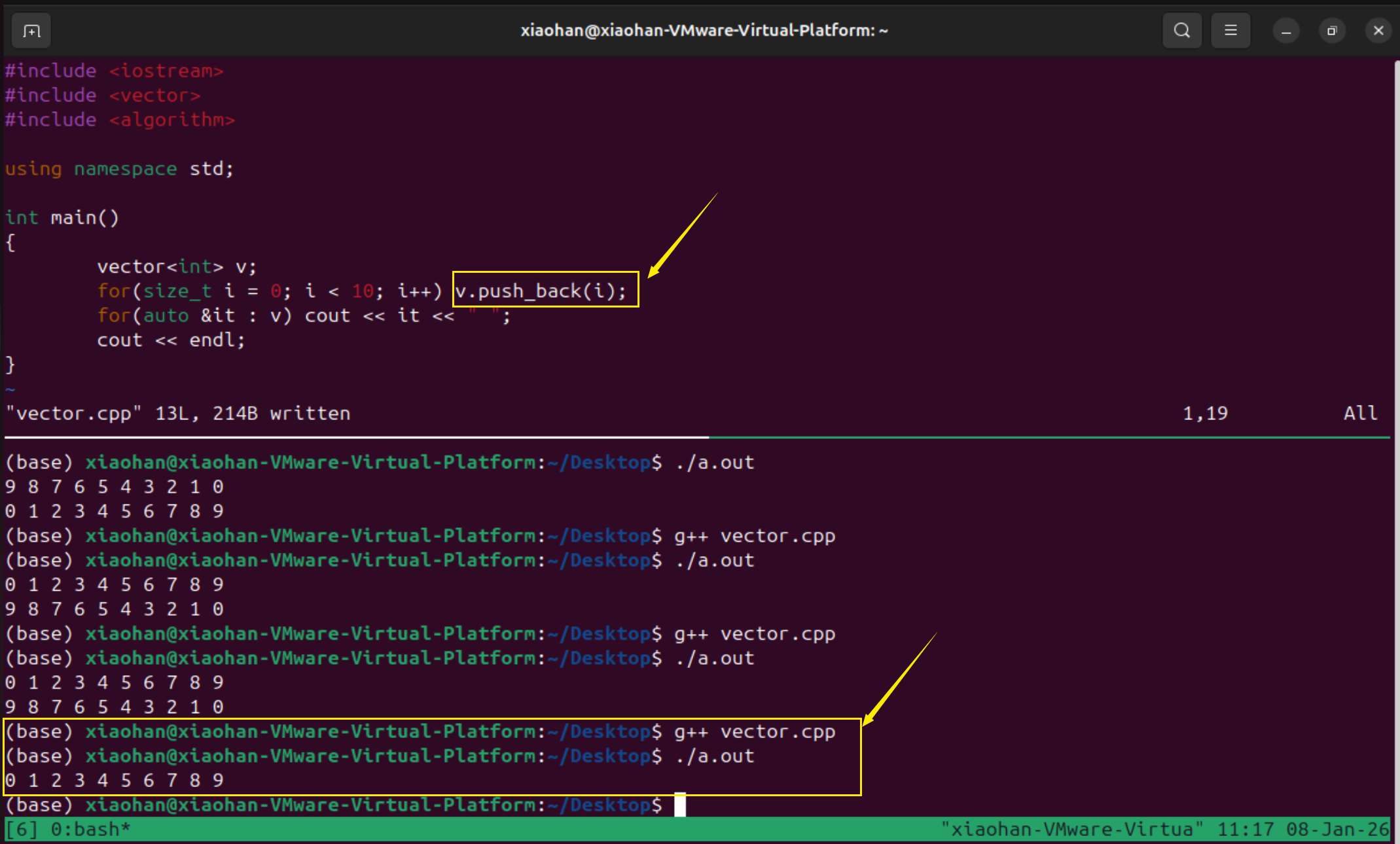Click the cout << endl; line
1400x844 pixels.
point(171,340)
